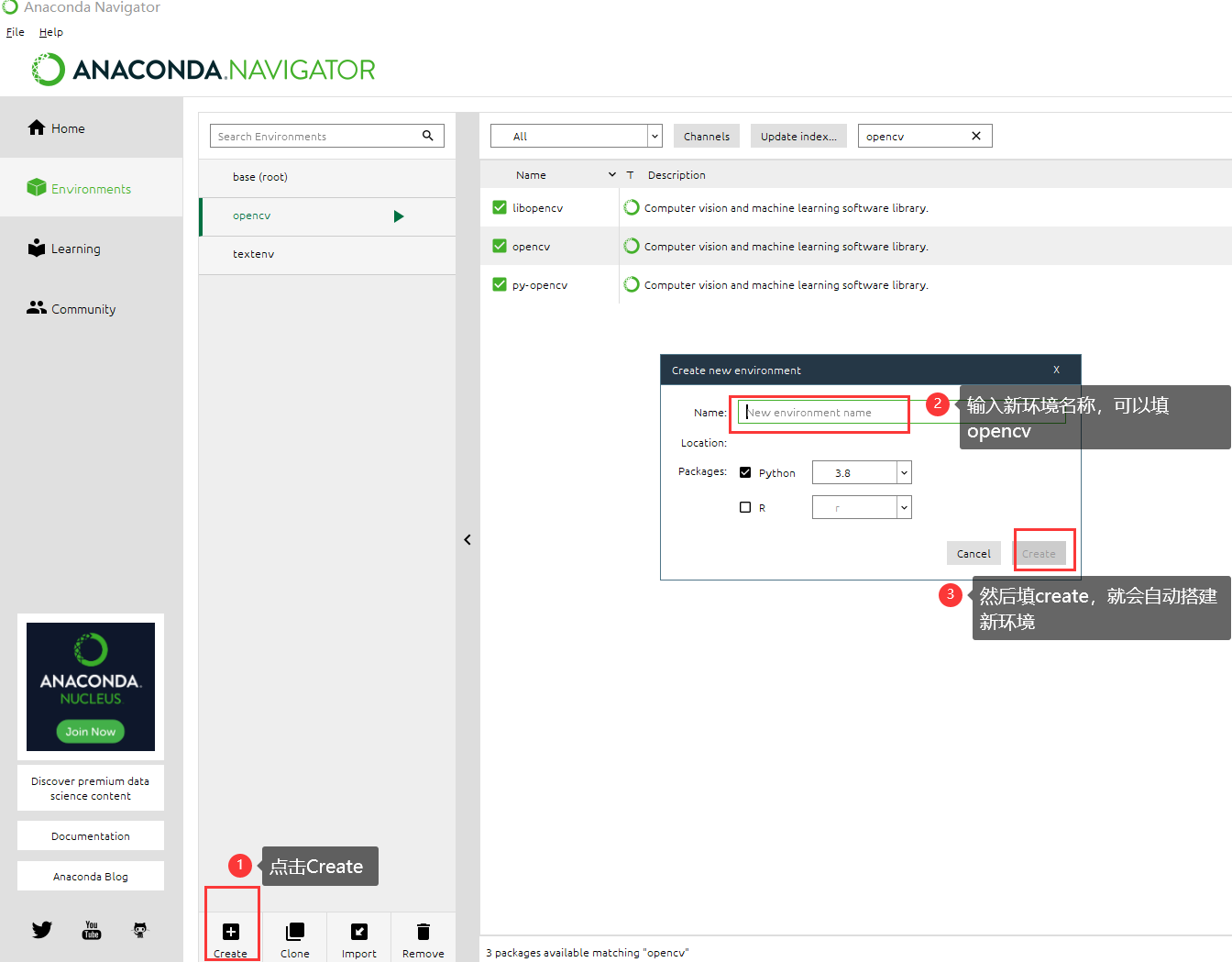Click the status circle icon for py-opencv
Screen dimensions: 1232x962
(x=632, y=284)
